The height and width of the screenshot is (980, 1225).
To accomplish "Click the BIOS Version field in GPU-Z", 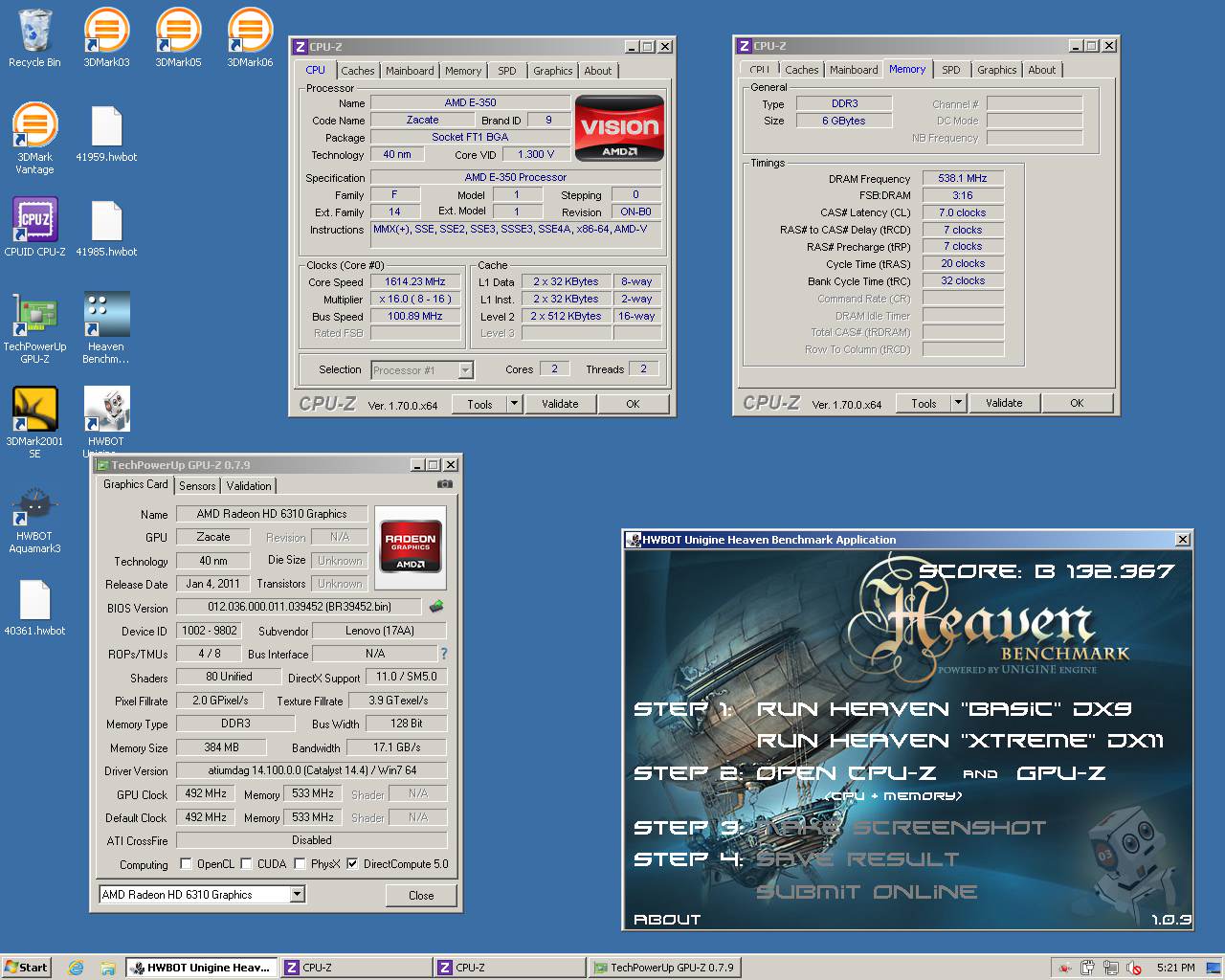I will (300, 607).
